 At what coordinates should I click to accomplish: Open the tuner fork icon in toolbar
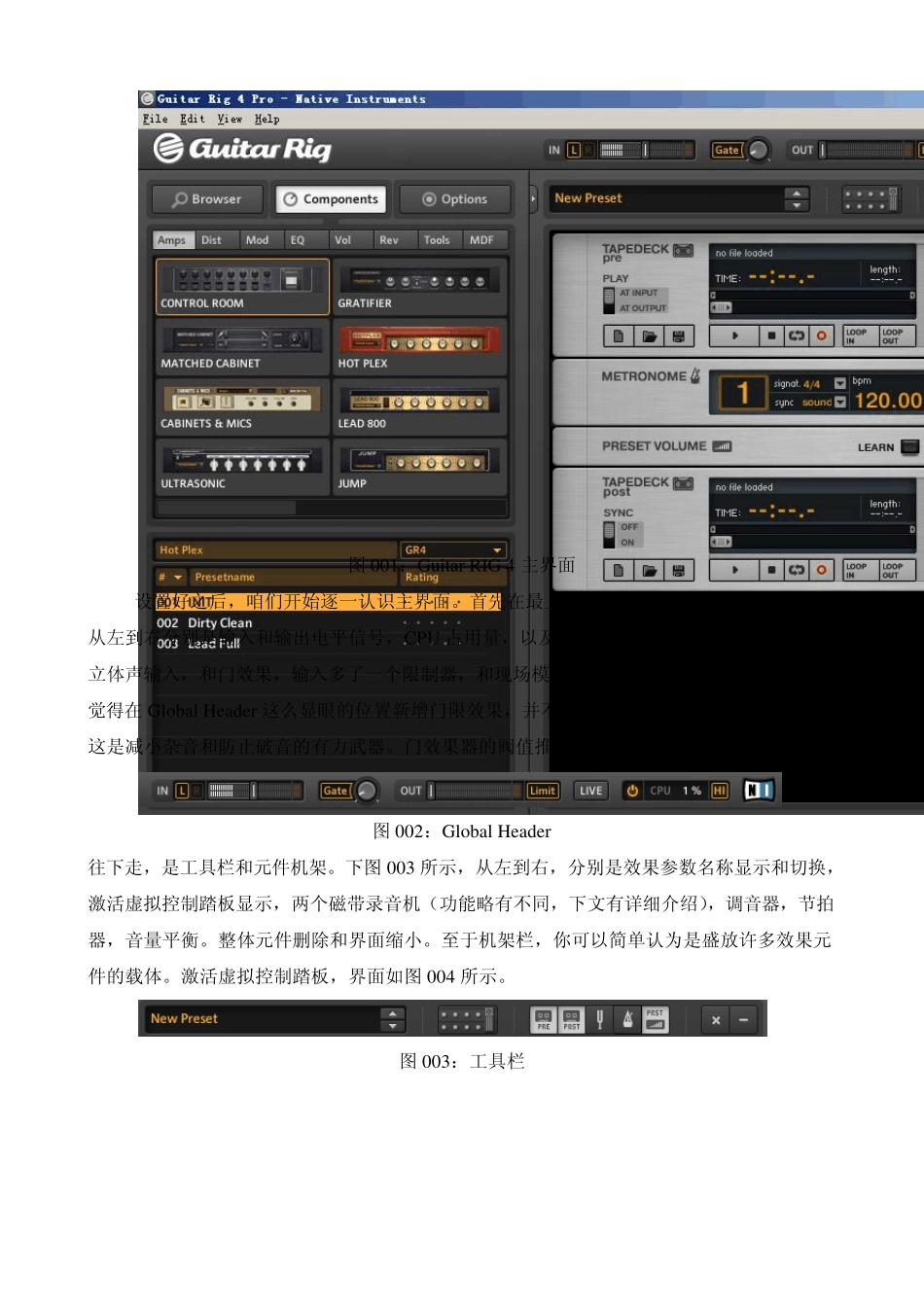click(600, 1019)
